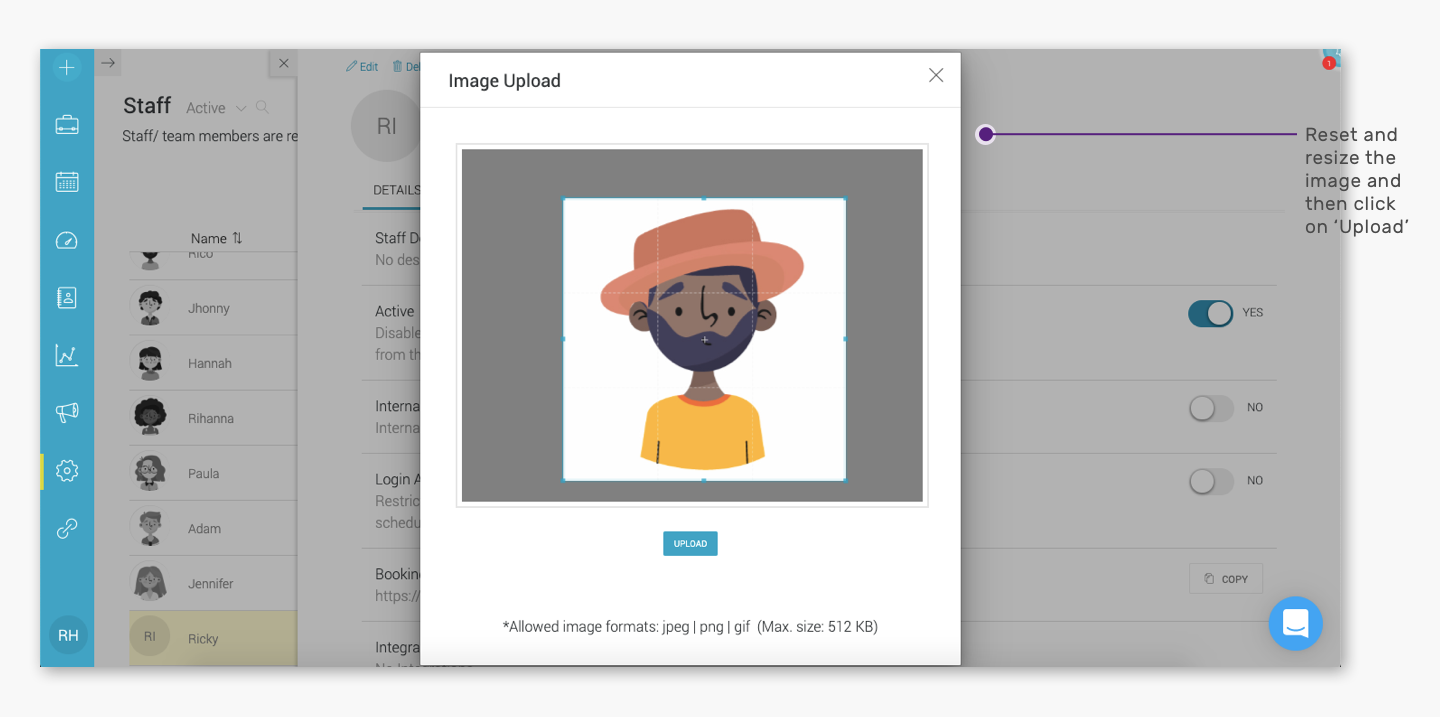Turn on the Login NO toggle

(1210, 481)
